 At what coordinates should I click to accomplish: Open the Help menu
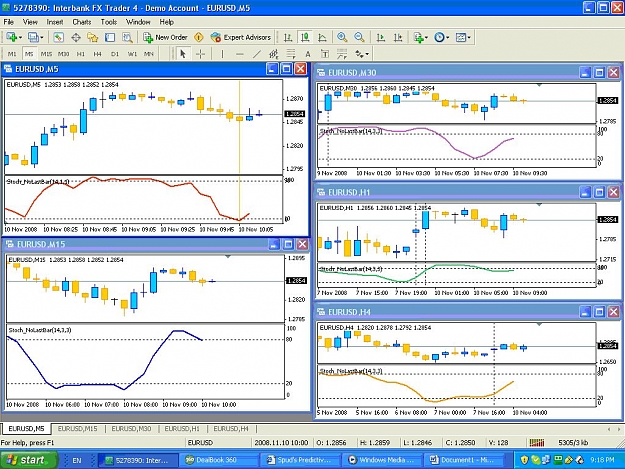(166, 22)
